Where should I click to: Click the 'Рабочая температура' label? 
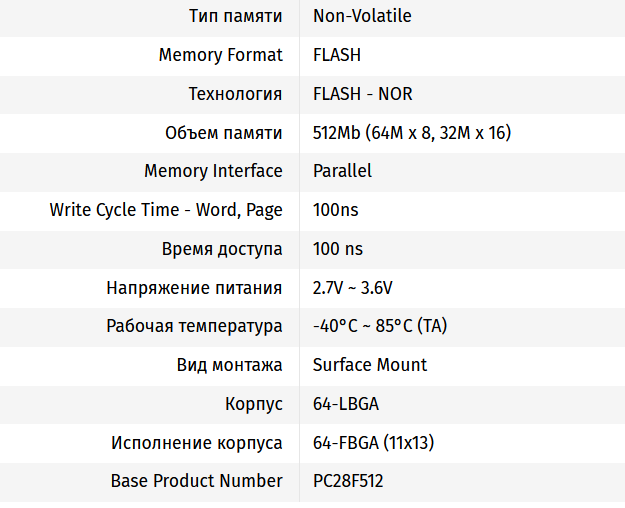pyautogui.click(x=194, y=326)
